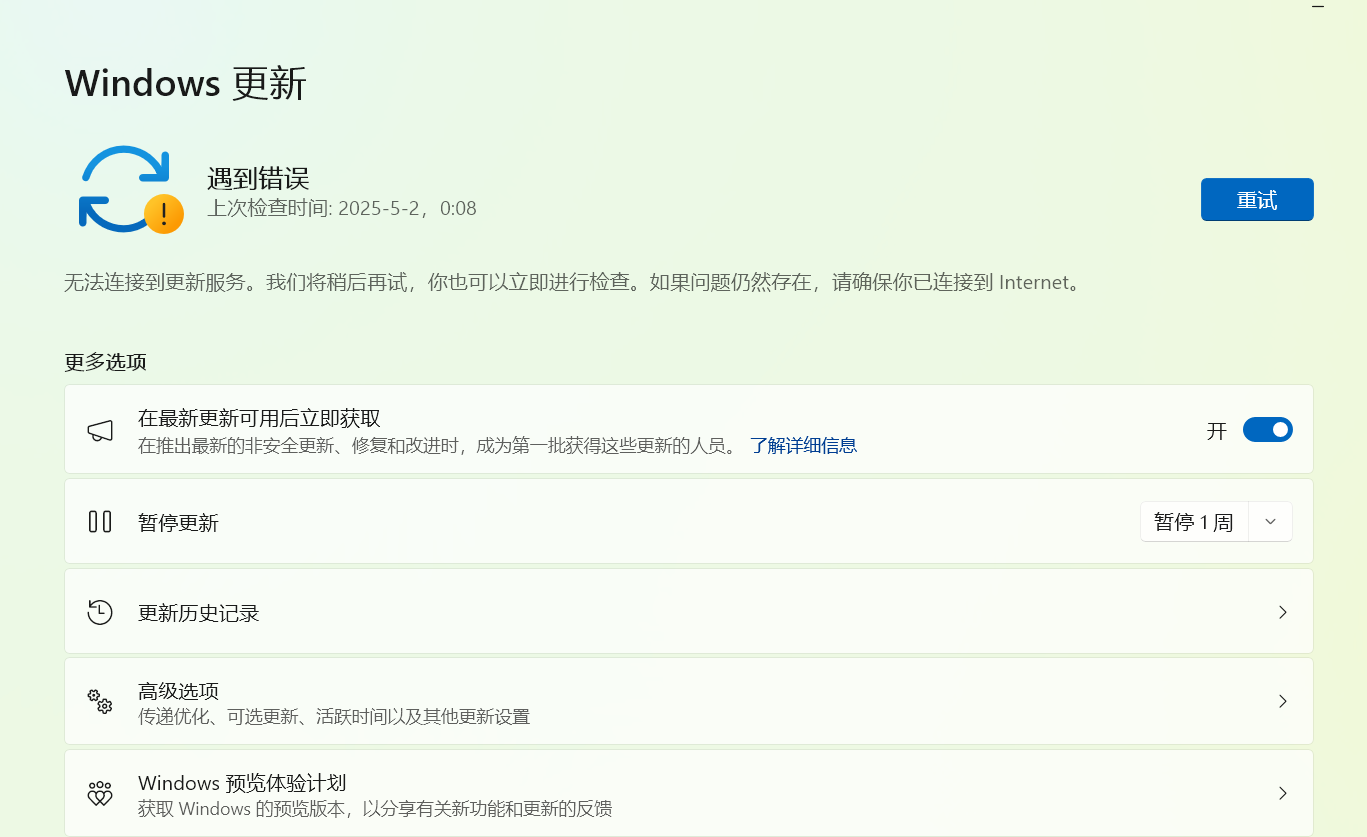
Task: Click the Windows 更新 page heading
Action: tap(186, 83)
